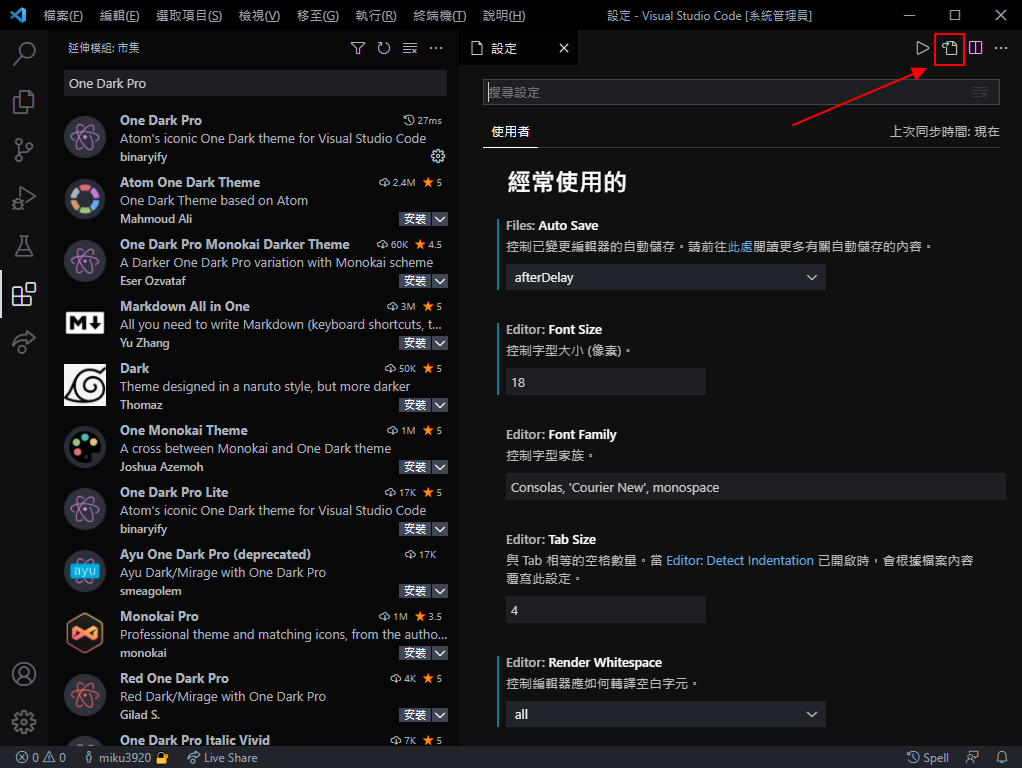Install Markdown All in One extension
Image resolution: width=1022 pixels, height=768 pixels.
click(415, 343)
